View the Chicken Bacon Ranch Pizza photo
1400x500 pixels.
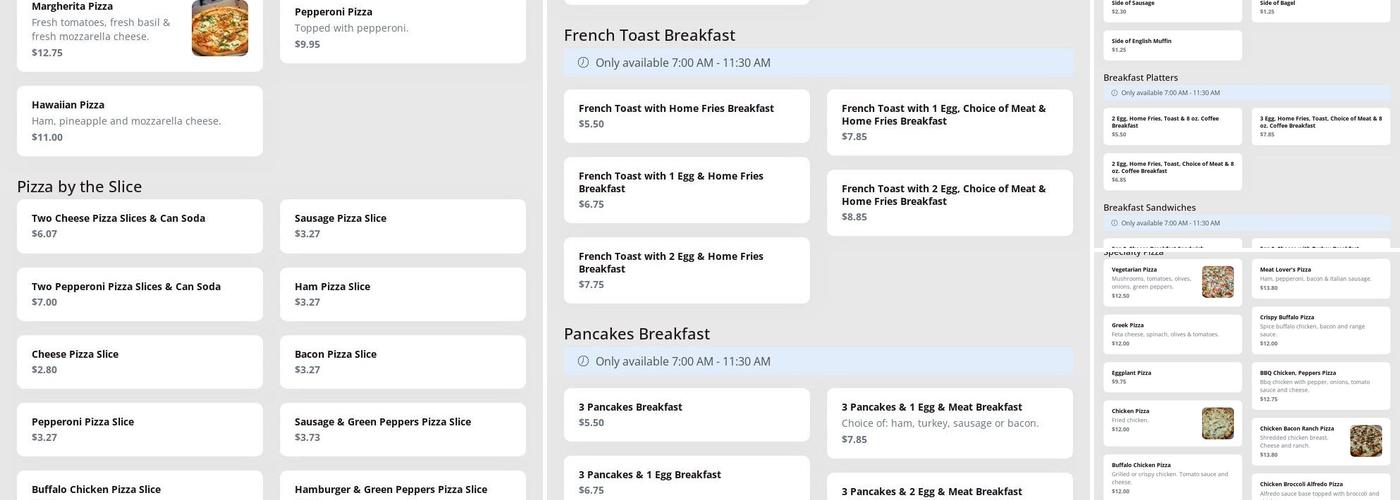click(x=1365, y=441)
